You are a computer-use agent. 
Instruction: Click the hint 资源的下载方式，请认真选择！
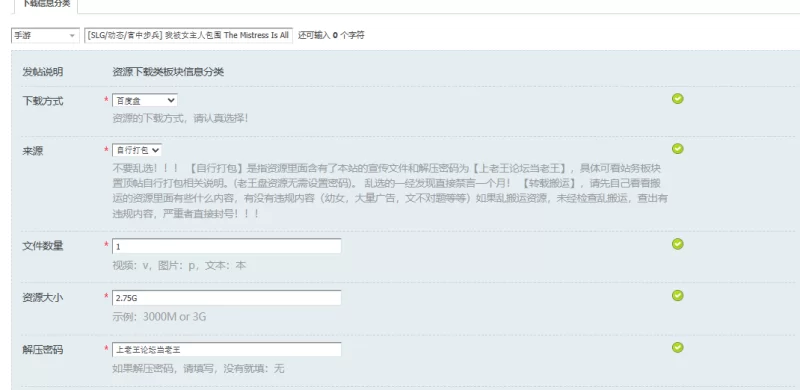click(181, 118)
